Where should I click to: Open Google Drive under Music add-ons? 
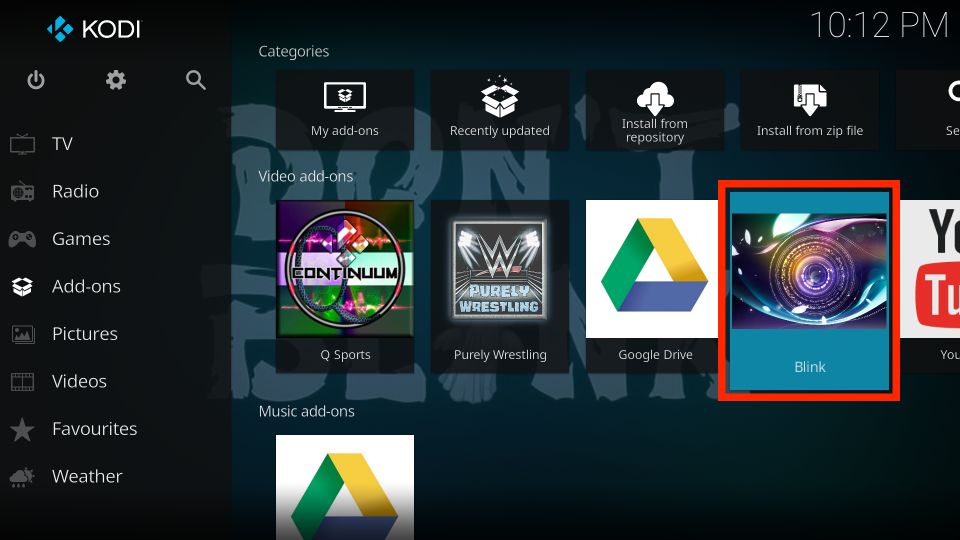coord(345,487)
